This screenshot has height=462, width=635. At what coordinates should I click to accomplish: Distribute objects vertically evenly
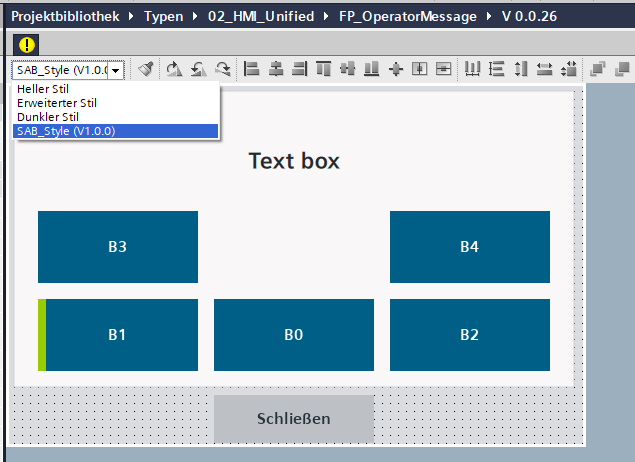(x=496, y=69)
